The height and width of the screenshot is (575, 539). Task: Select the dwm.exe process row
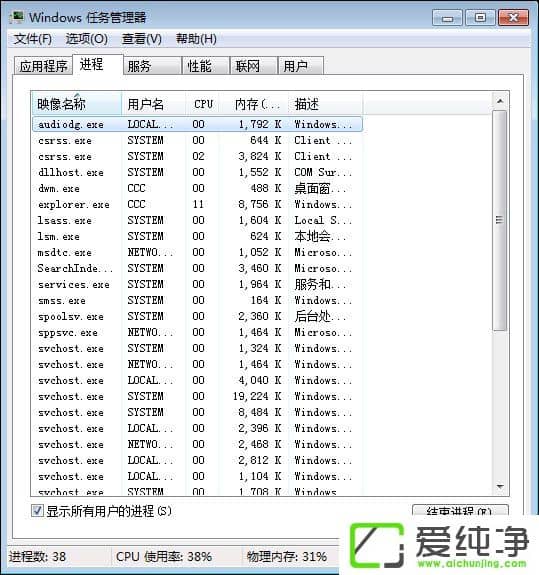pos(197,188)
